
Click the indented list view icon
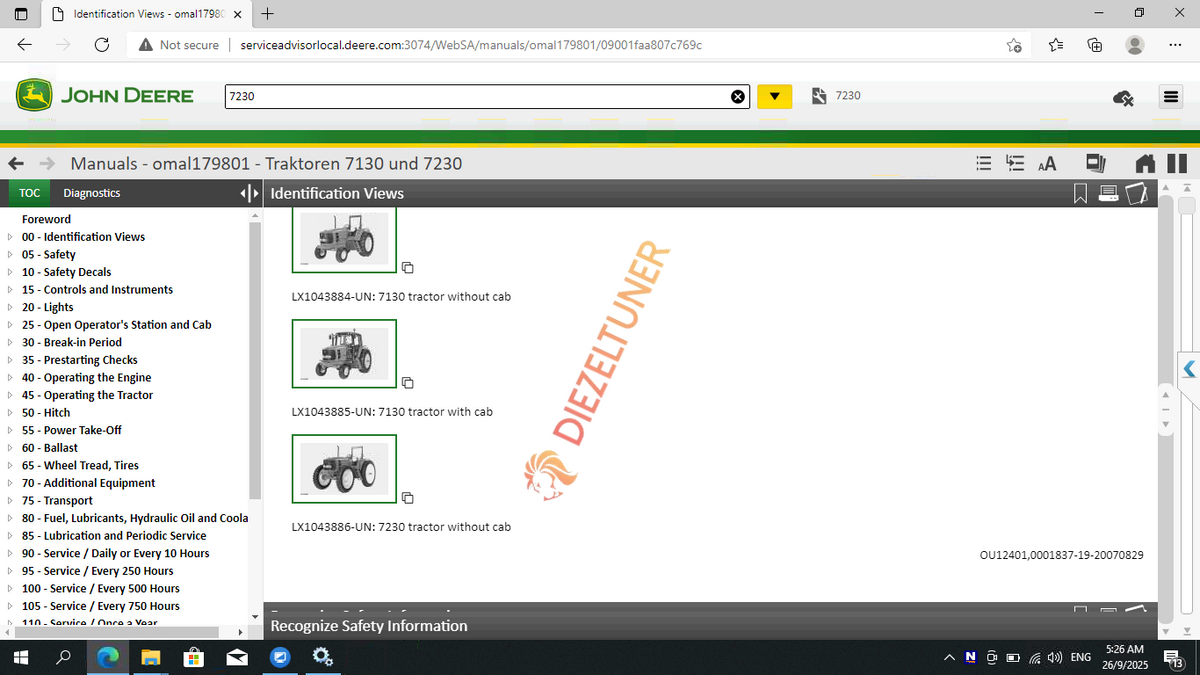(1016, 163)
